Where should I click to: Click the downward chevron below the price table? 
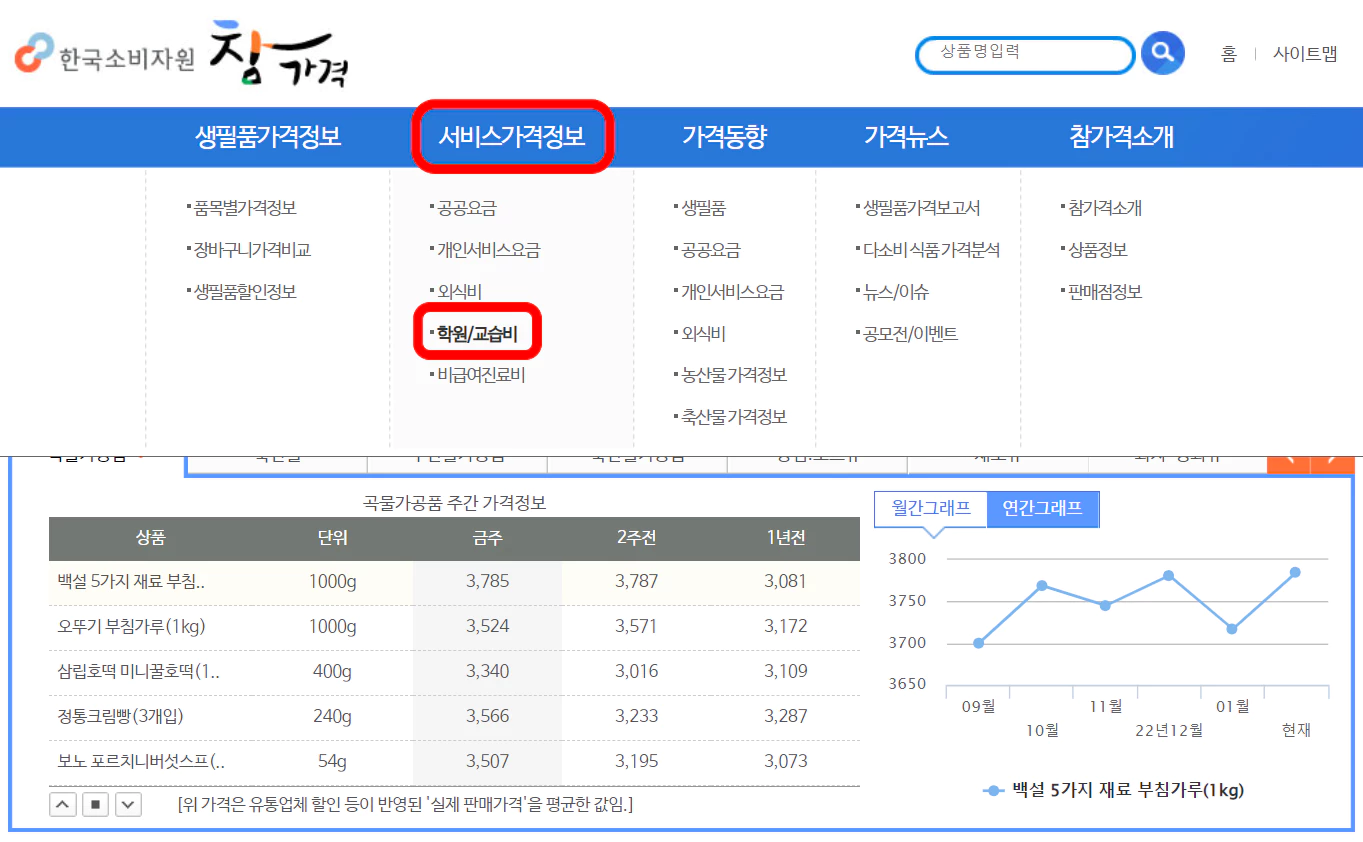[x=128, y=803]
